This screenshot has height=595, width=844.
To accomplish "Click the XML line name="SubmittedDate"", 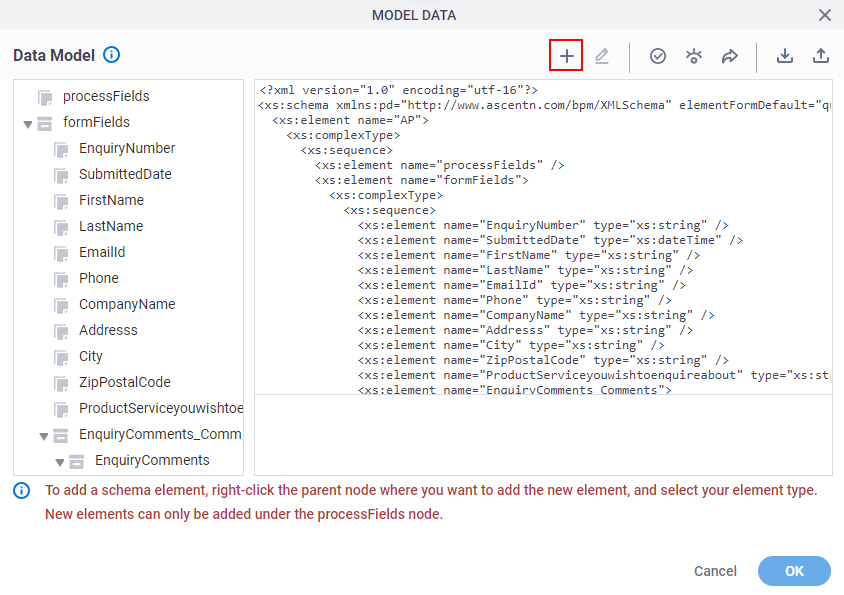I will click(550, 240).
